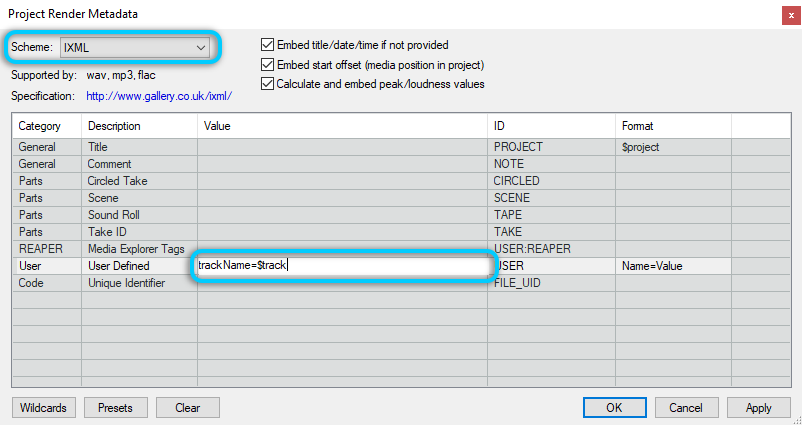Confirm with the OK button
Screen dimensions: 802x425
(613, 408)
